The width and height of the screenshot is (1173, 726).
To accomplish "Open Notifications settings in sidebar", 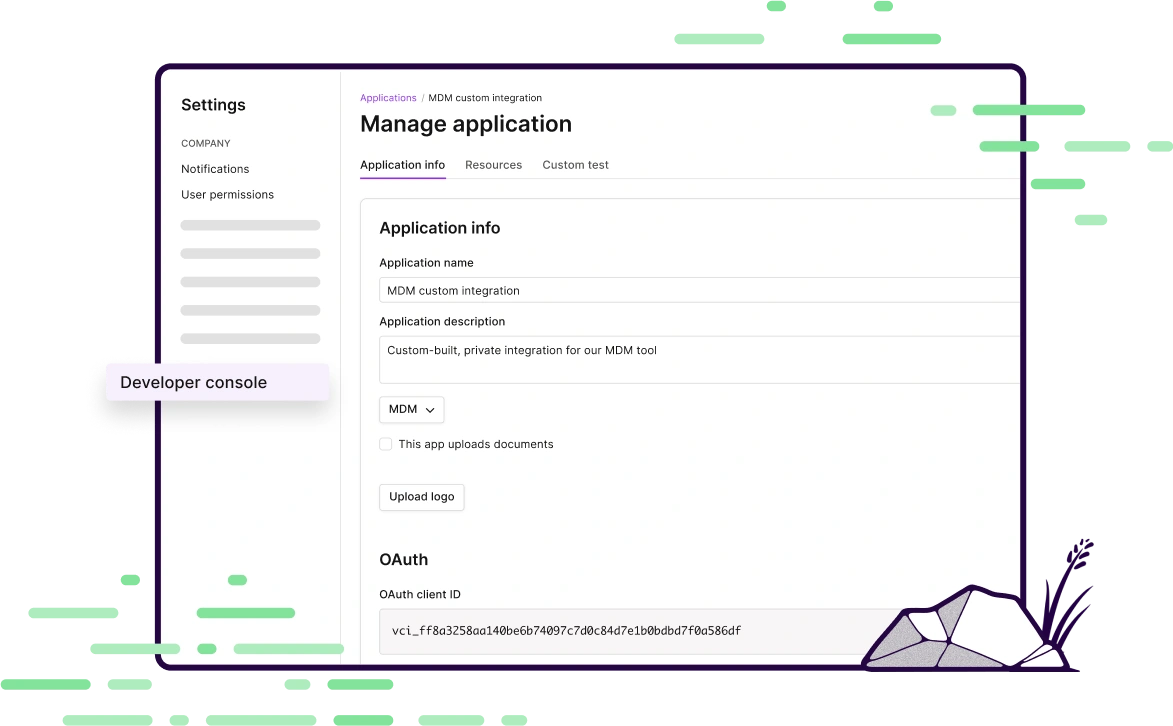I will pos(215,169).
